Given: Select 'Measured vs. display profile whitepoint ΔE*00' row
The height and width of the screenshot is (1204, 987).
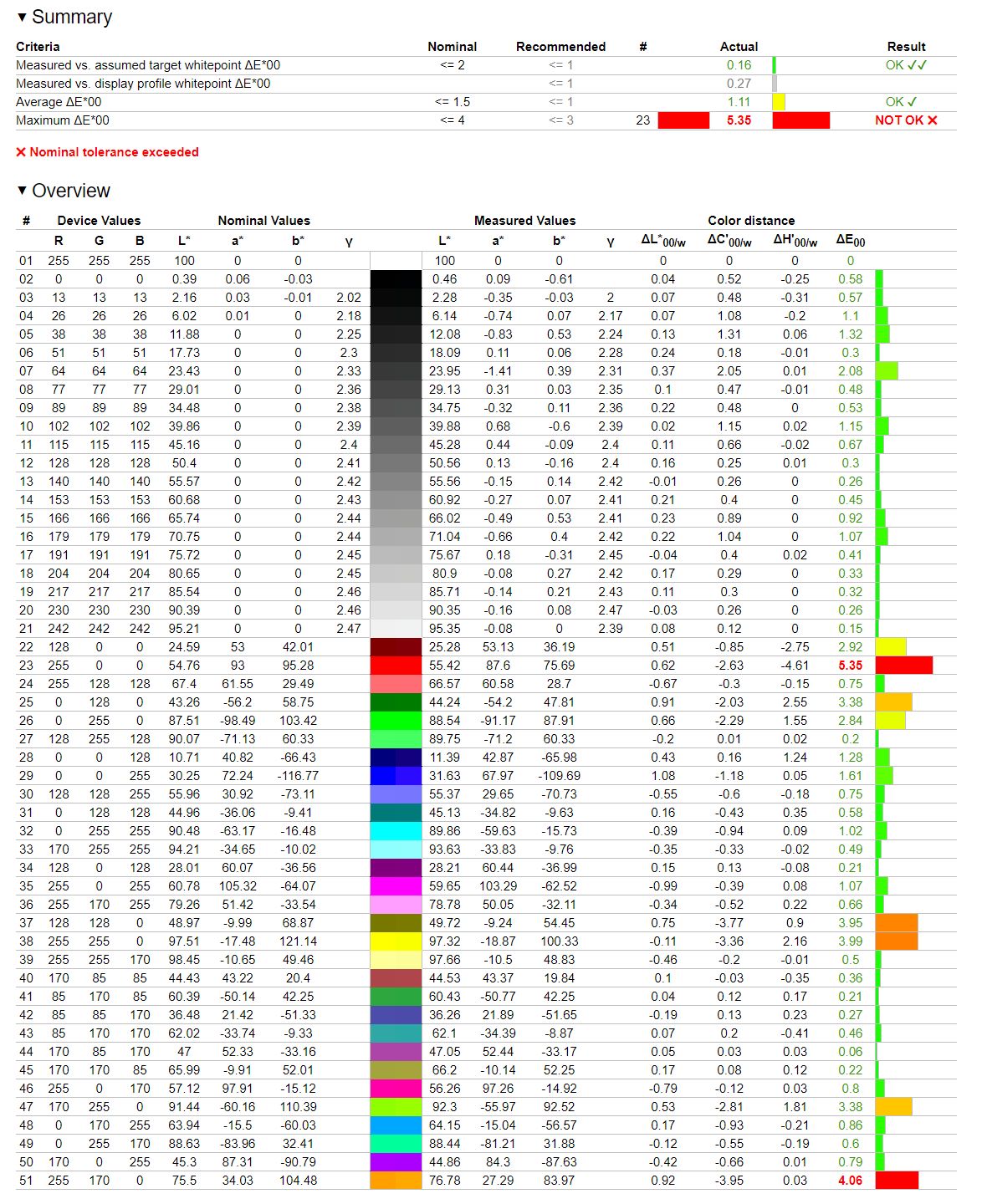Looking at the screenshot, I should pyautogui.click(x=143, y=84).
